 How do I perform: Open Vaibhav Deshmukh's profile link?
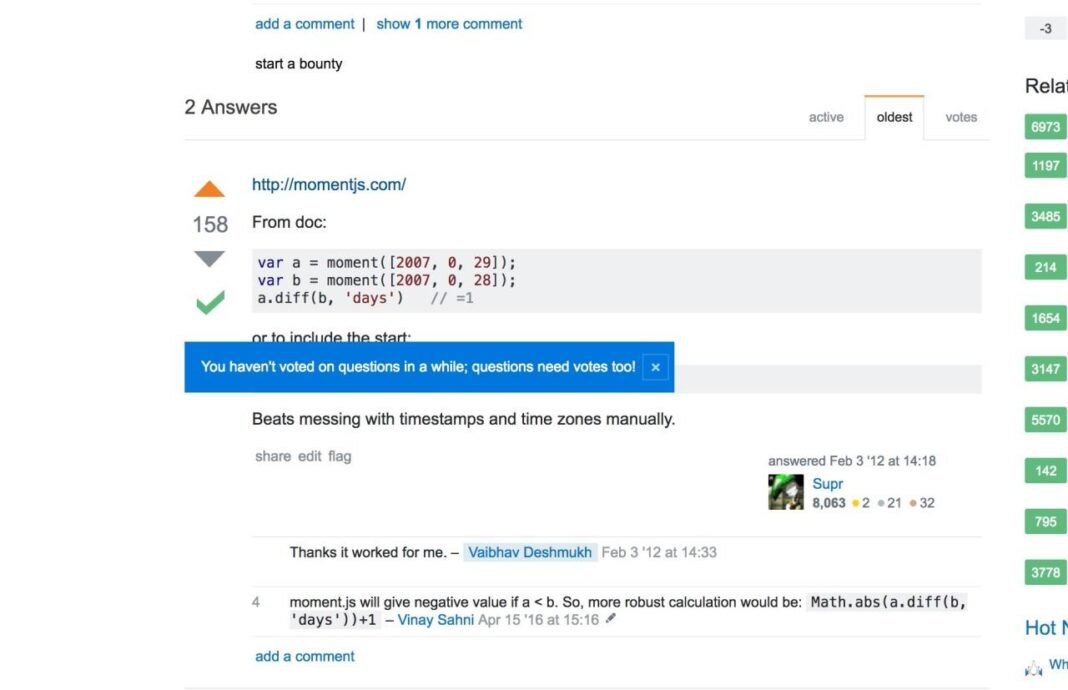529,551
